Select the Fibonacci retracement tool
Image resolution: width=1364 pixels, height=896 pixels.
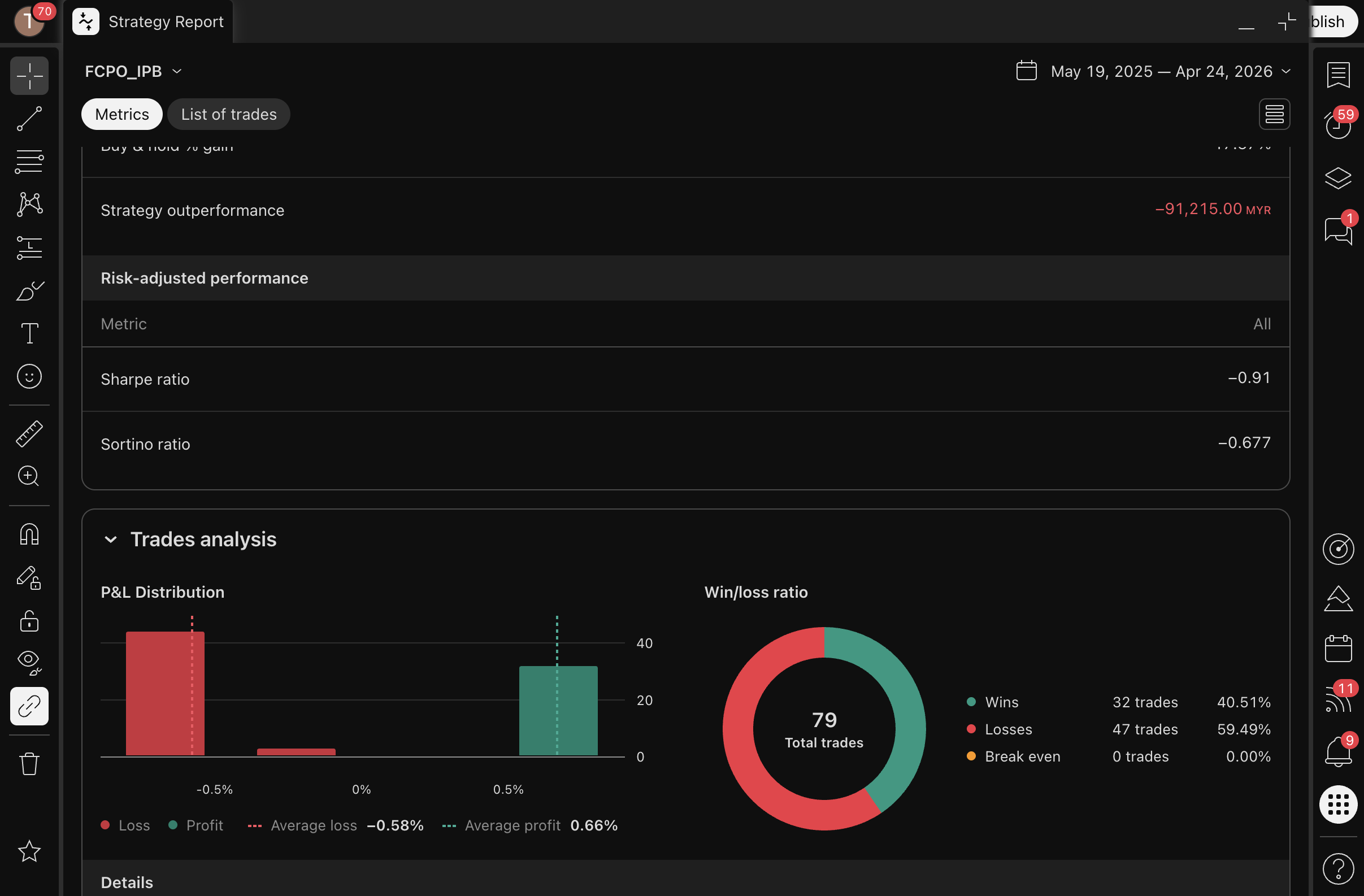29,162
